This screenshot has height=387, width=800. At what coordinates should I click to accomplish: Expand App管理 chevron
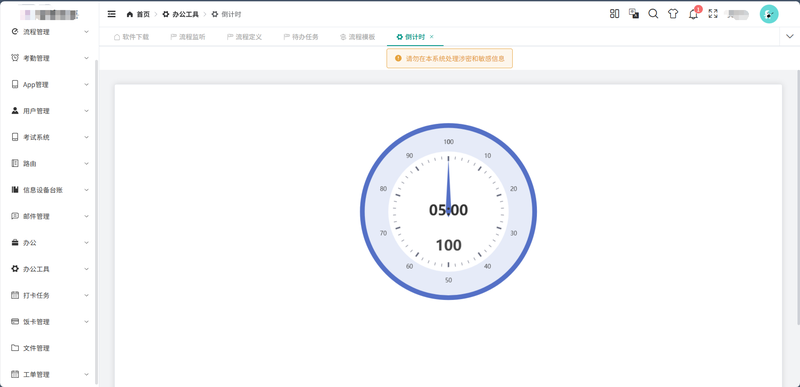(x=86, y=85)
